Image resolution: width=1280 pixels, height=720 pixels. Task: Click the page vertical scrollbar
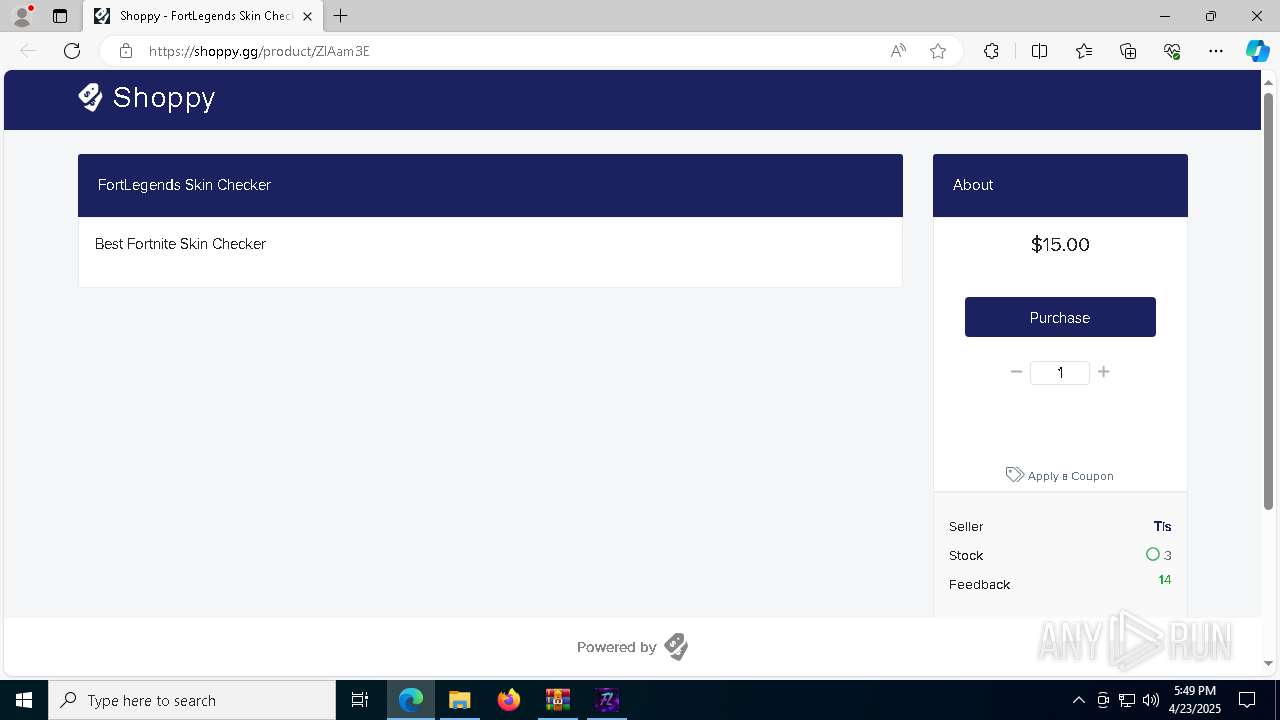pyautogui.click(x=1268, y=300)
